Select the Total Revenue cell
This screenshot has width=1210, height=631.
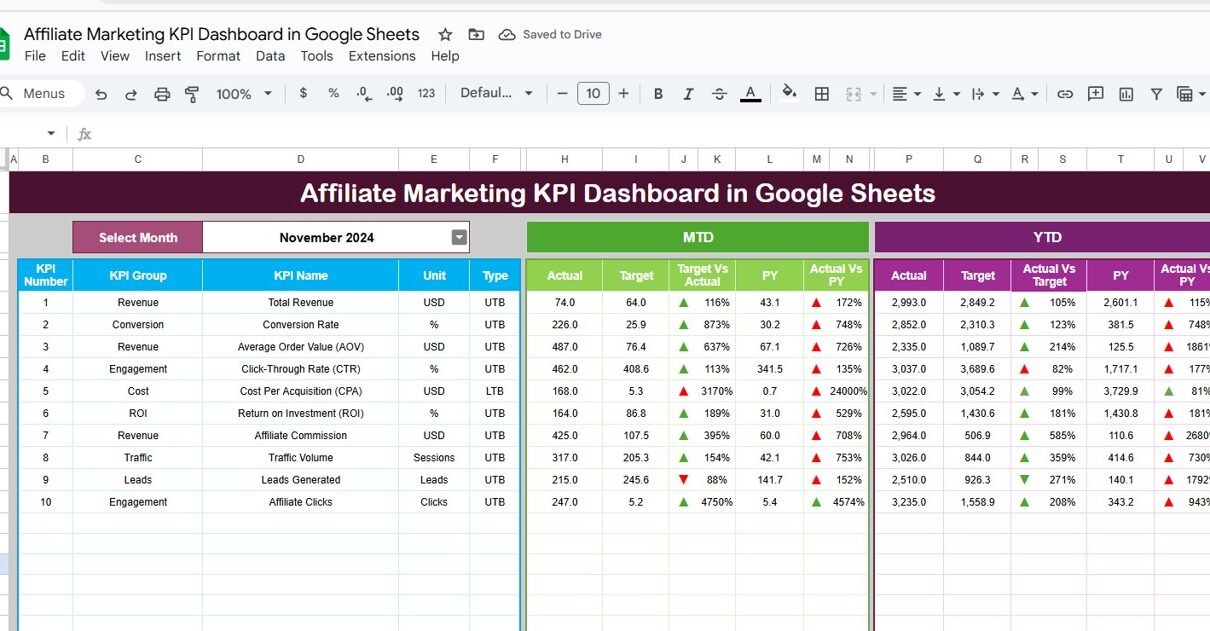[301, 302]
